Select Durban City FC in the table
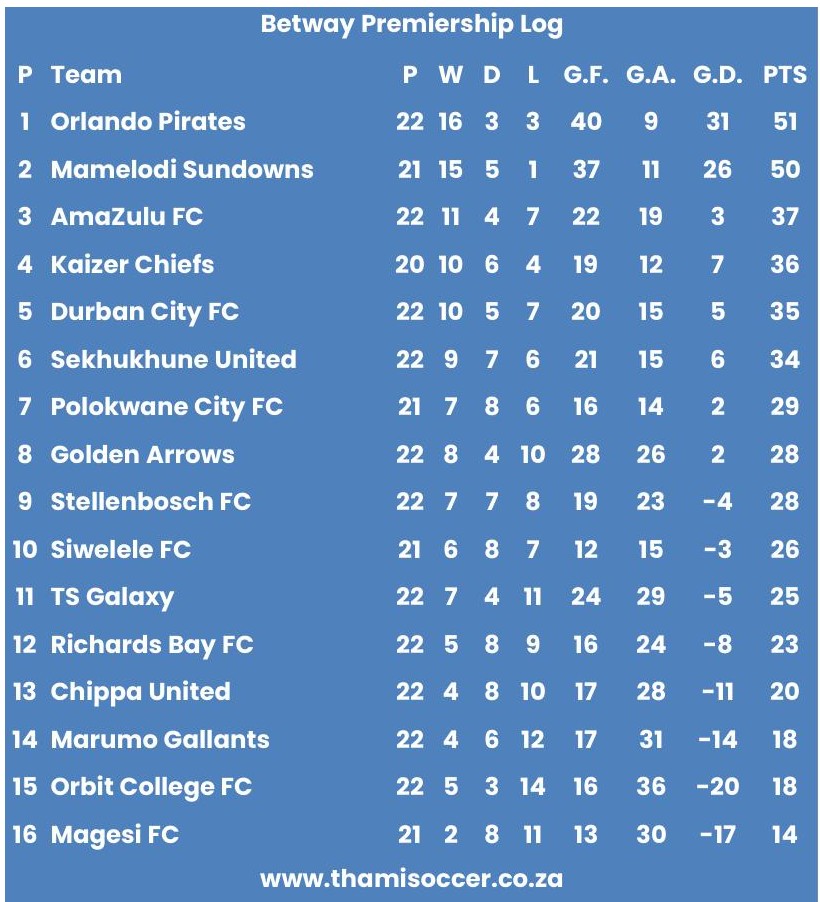The height and width of the screenshot is (902, 820). [x=145, y=312]
